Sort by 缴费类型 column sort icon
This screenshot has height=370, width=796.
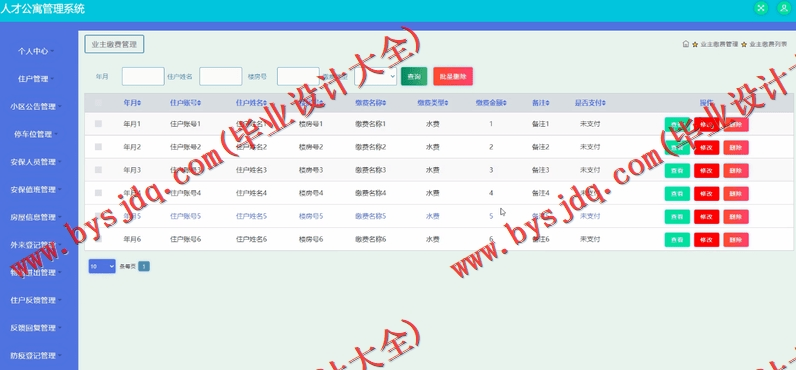point(447,103)
